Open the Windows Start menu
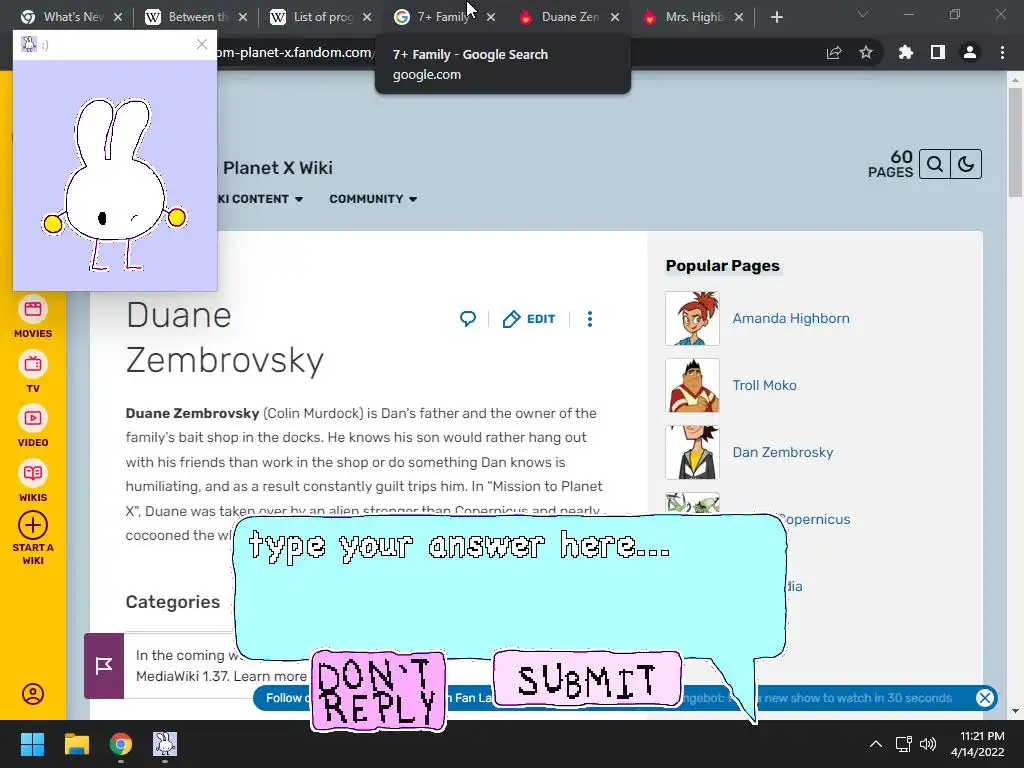 [x=32, y=744]
